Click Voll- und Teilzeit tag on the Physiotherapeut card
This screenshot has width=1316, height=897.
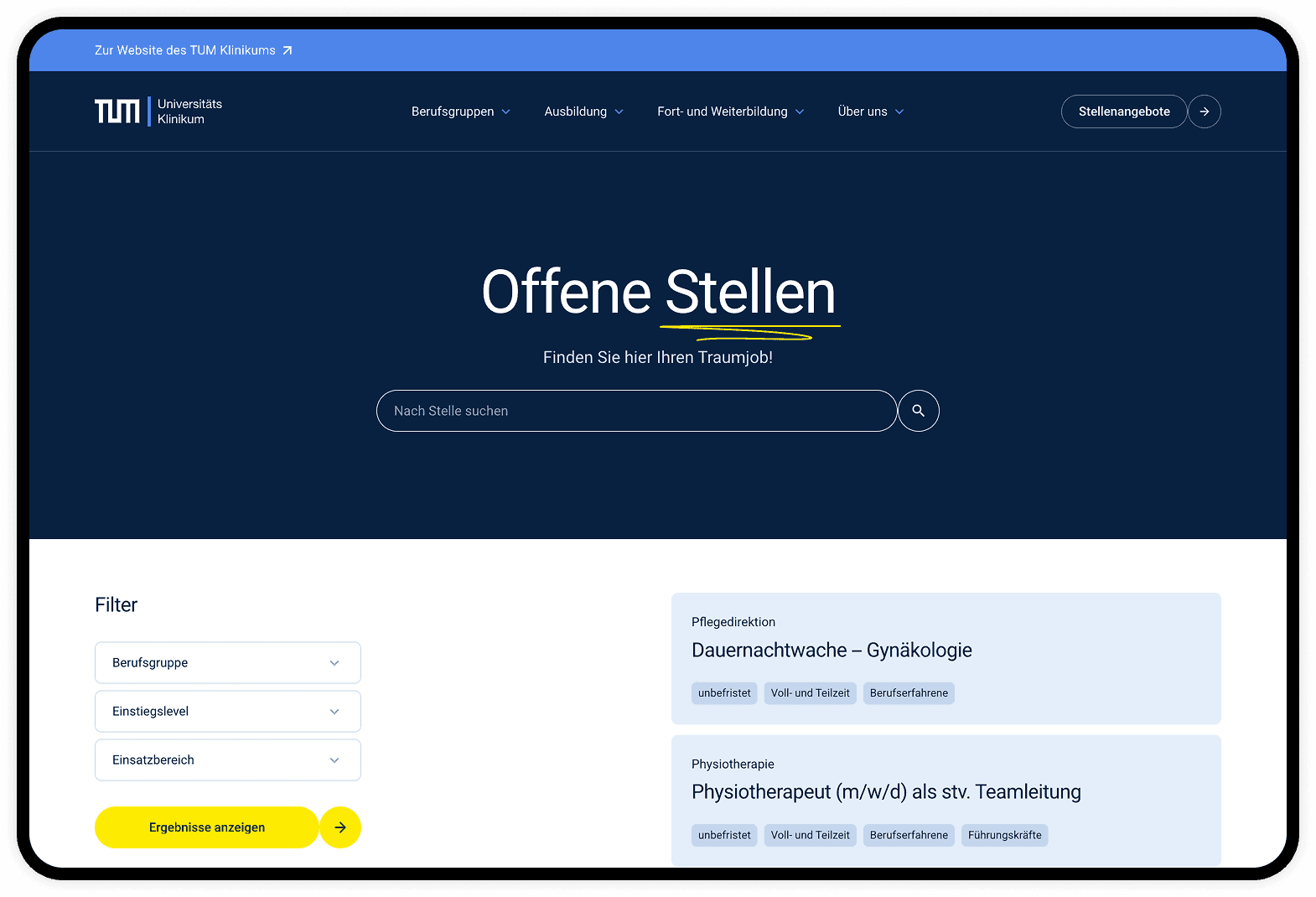tap(811, 836)
